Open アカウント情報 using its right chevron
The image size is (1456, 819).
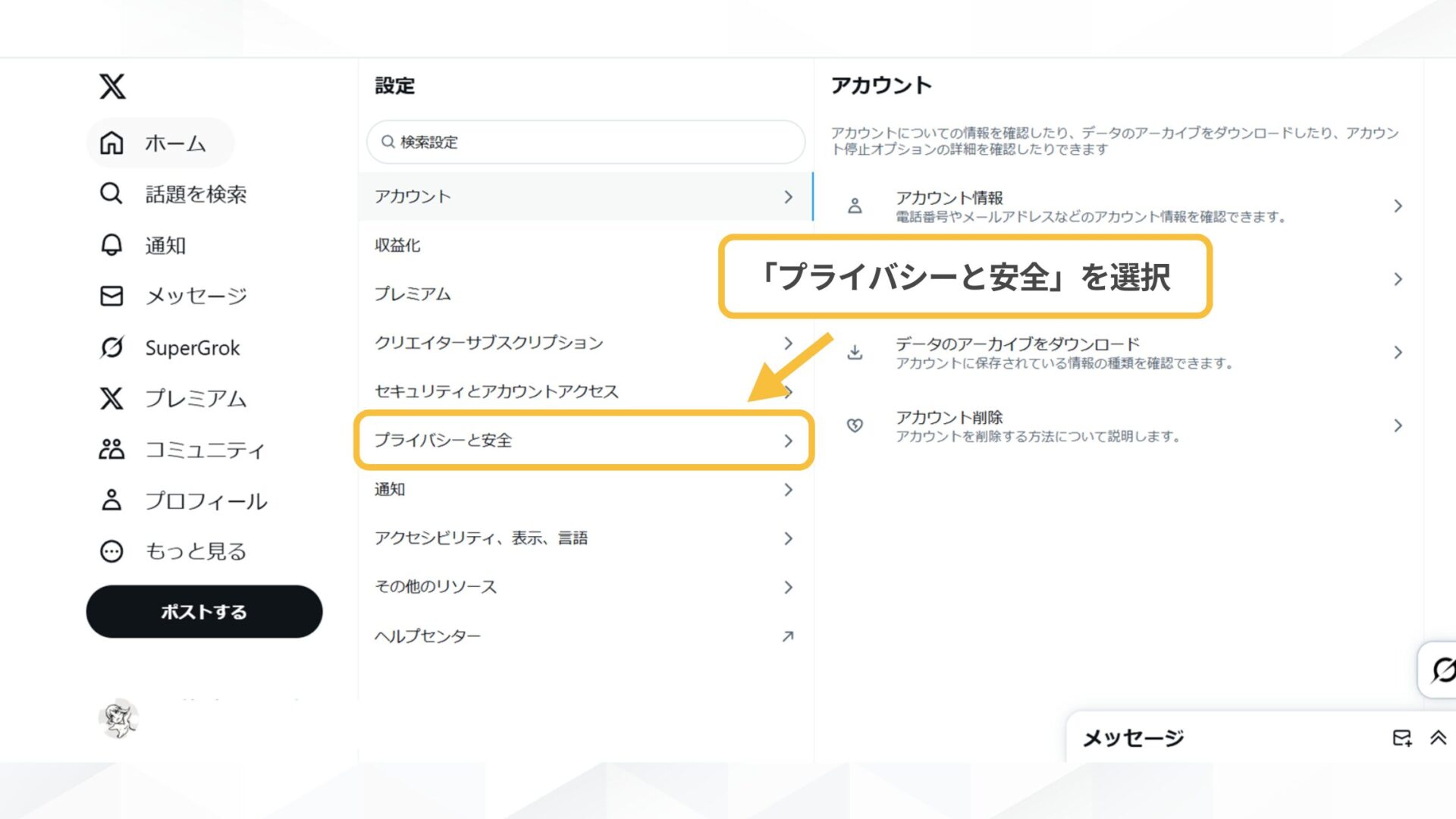1398,204
